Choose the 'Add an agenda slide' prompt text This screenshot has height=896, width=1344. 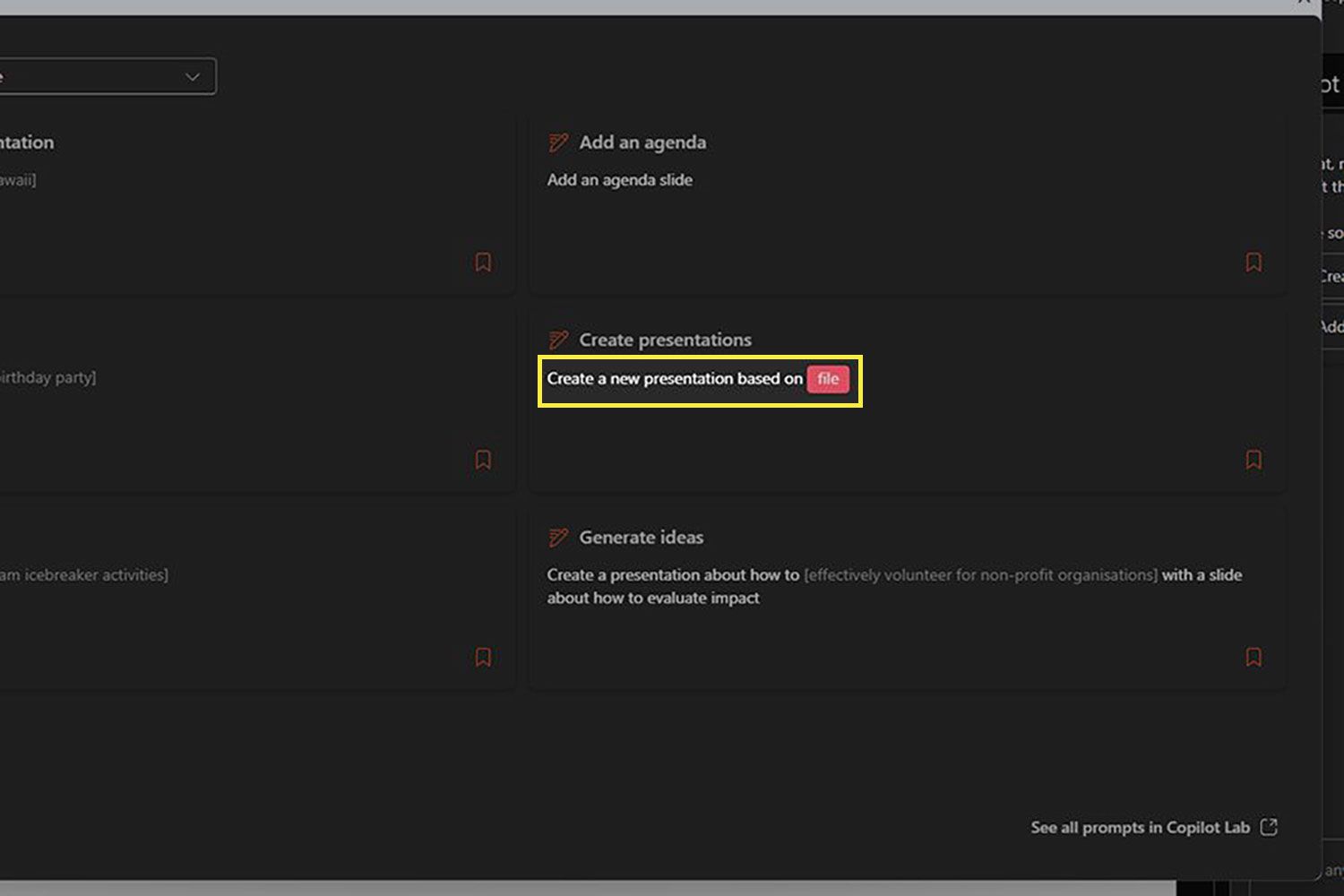click(x=619, y=180)
